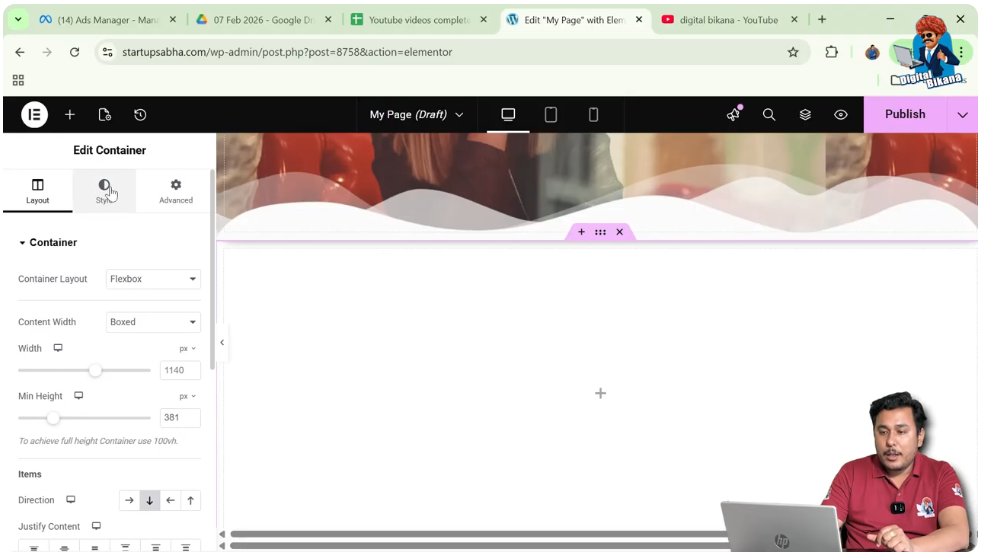Expand Publish options arrow

[x=962, y=115]
